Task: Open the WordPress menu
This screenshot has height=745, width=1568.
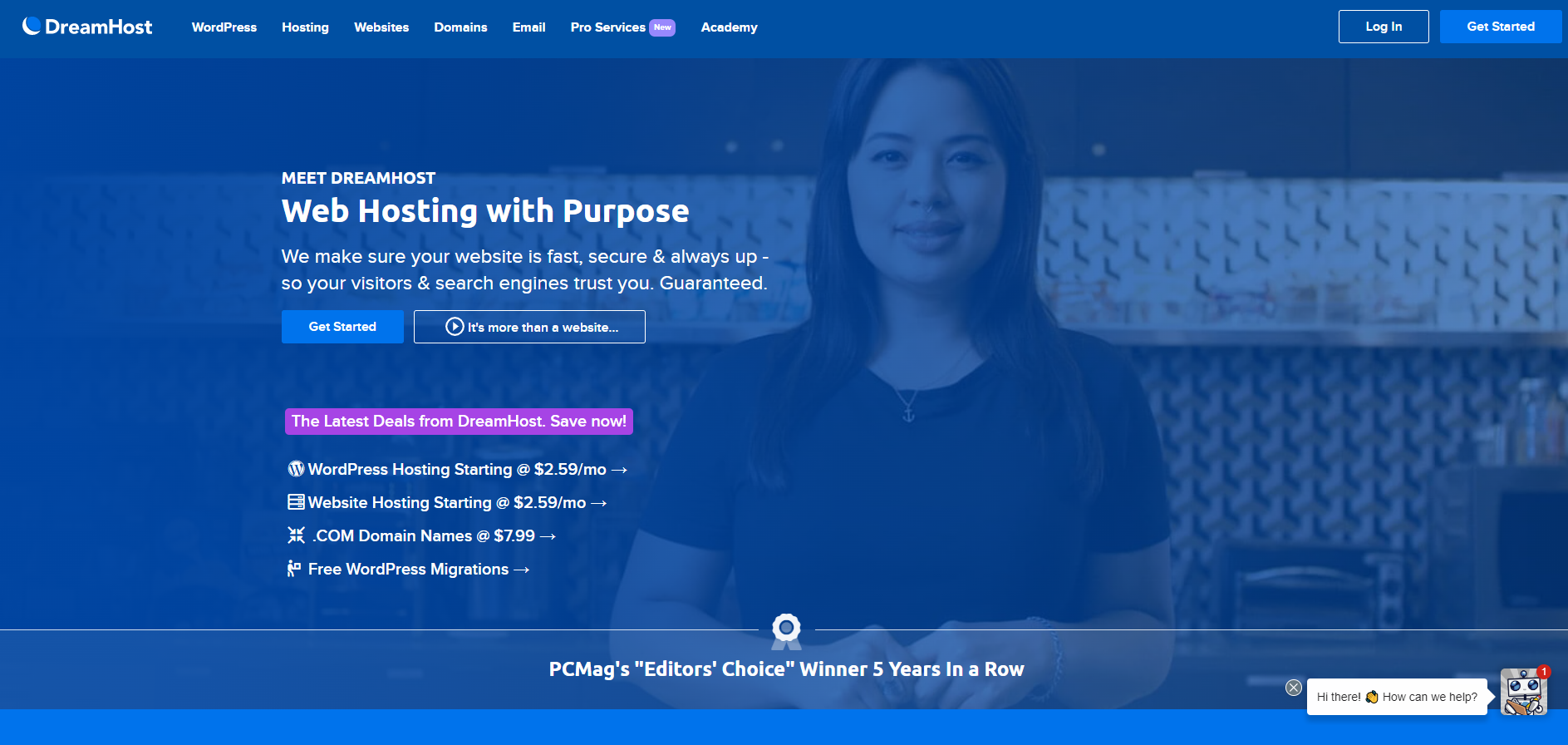Action: pyautogui.click(x=224, y=27)
